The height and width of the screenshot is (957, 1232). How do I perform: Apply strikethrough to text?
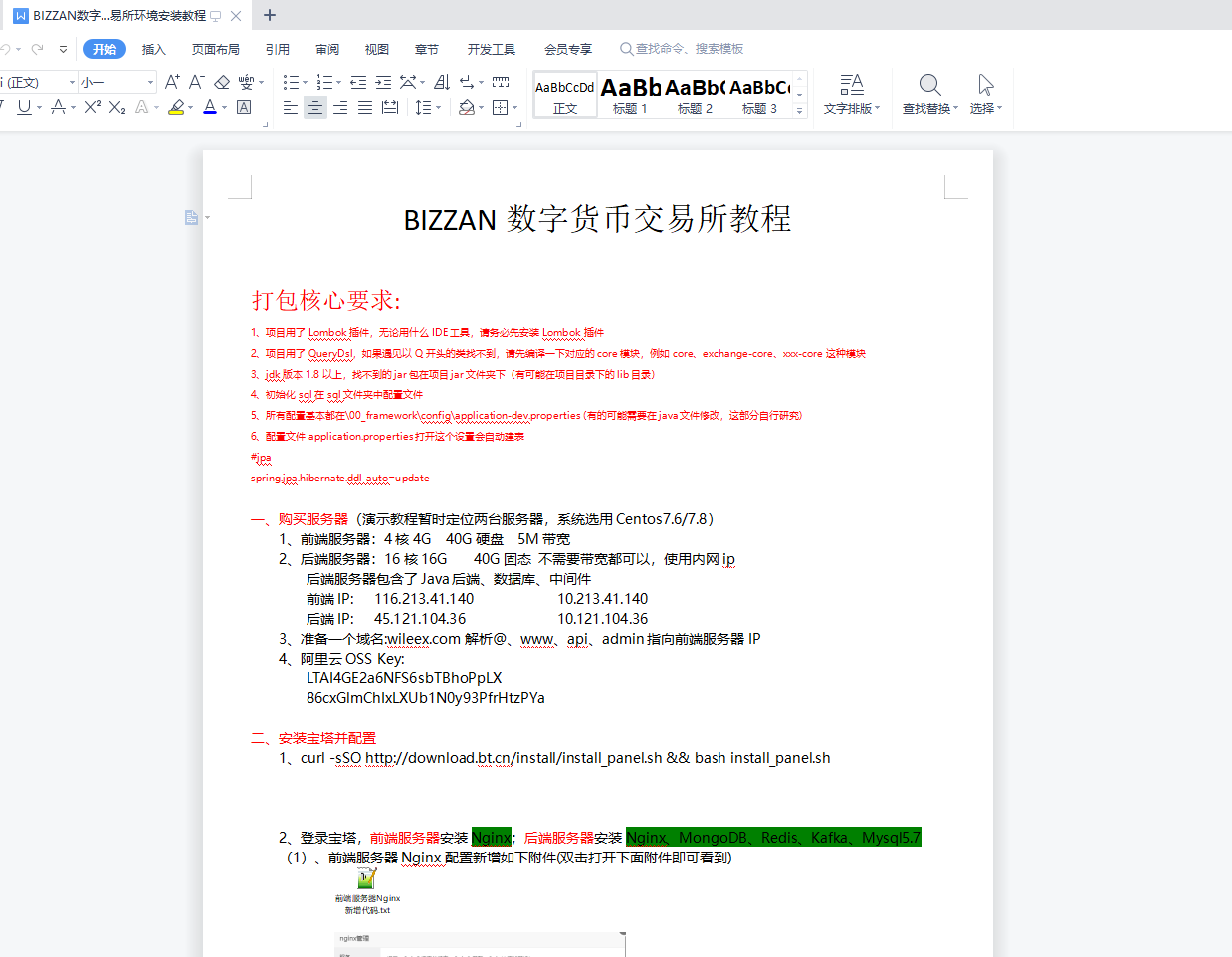pos(59,107)
